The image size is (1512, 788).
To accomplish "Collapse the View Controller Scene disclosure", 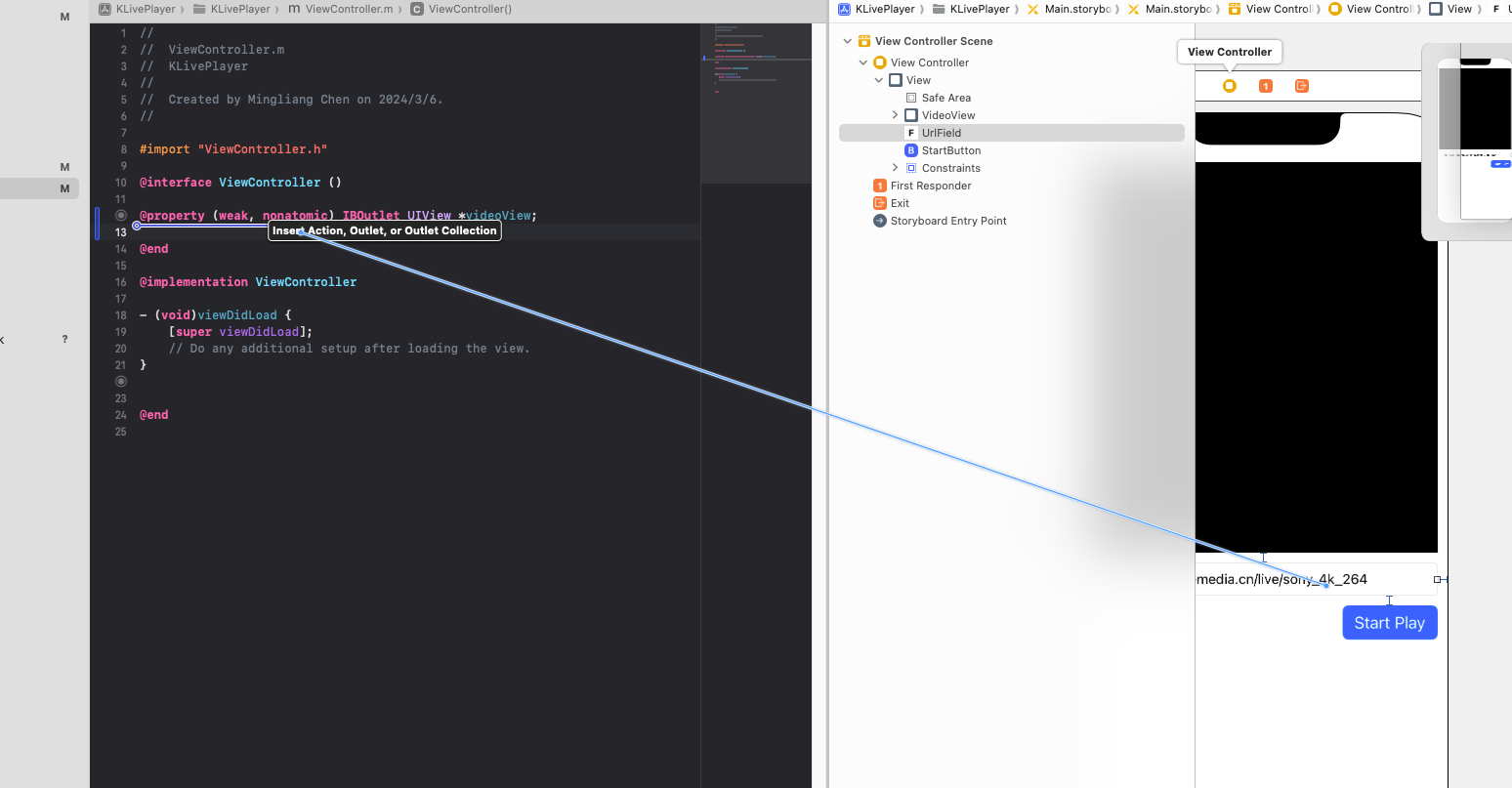I will 847,41.
